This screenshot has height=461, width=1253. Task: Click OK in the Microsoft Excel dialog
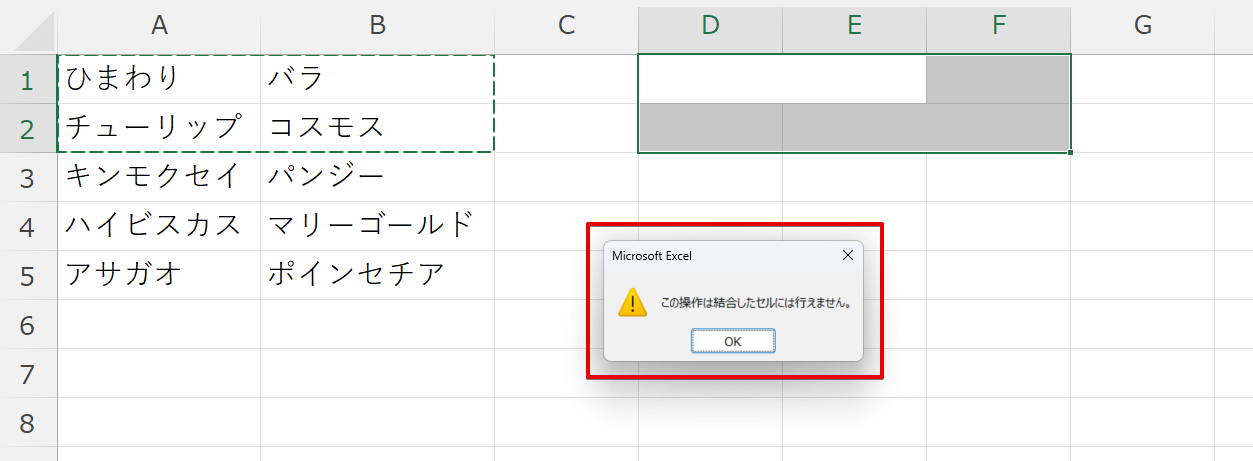732,341
